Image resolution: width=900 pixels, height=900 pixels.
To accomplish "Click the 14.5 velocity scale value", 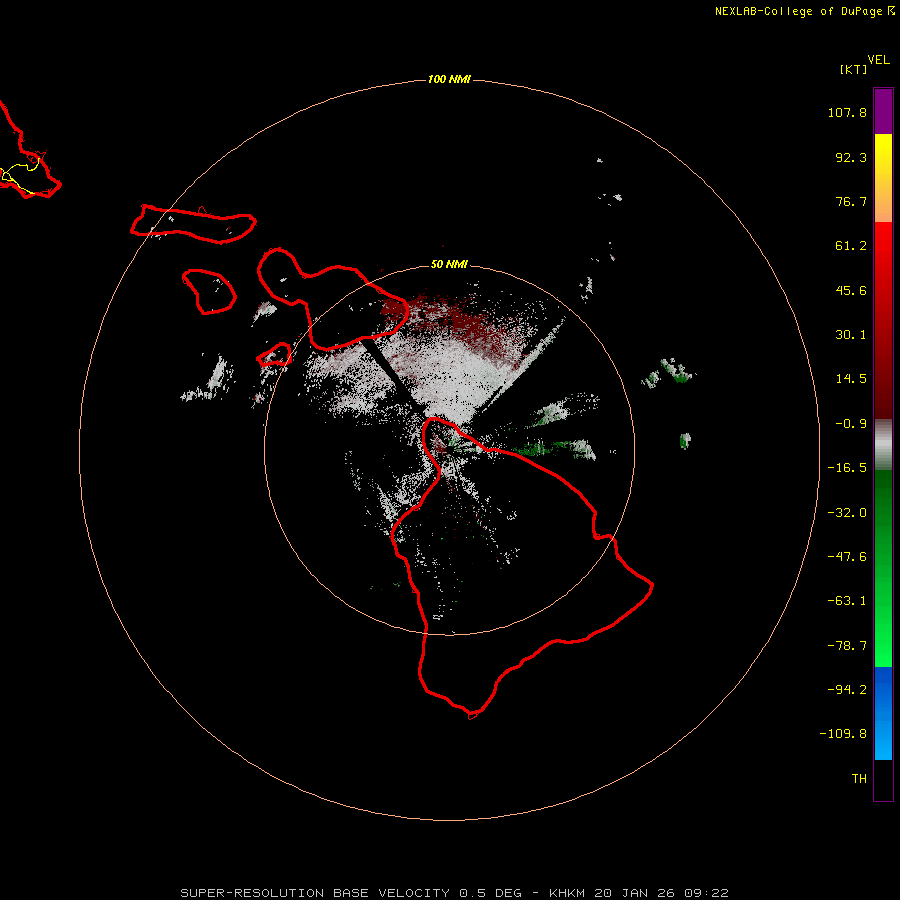I will tap(851, 379).
